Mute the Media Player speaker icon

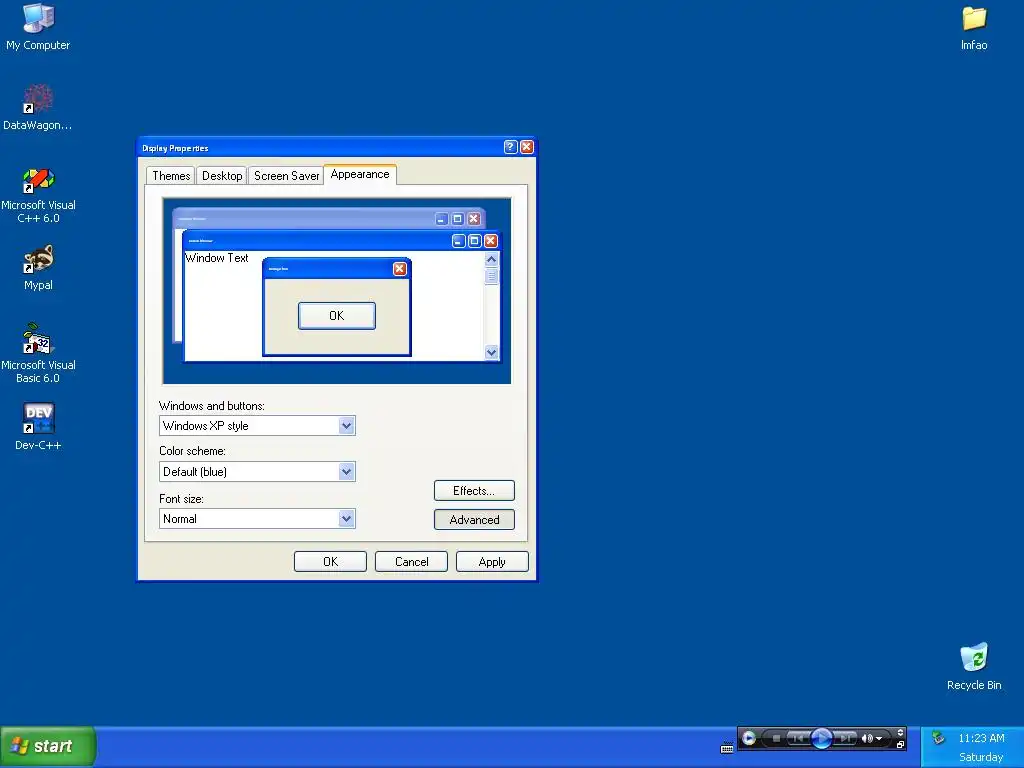click(x=867, y=738)
